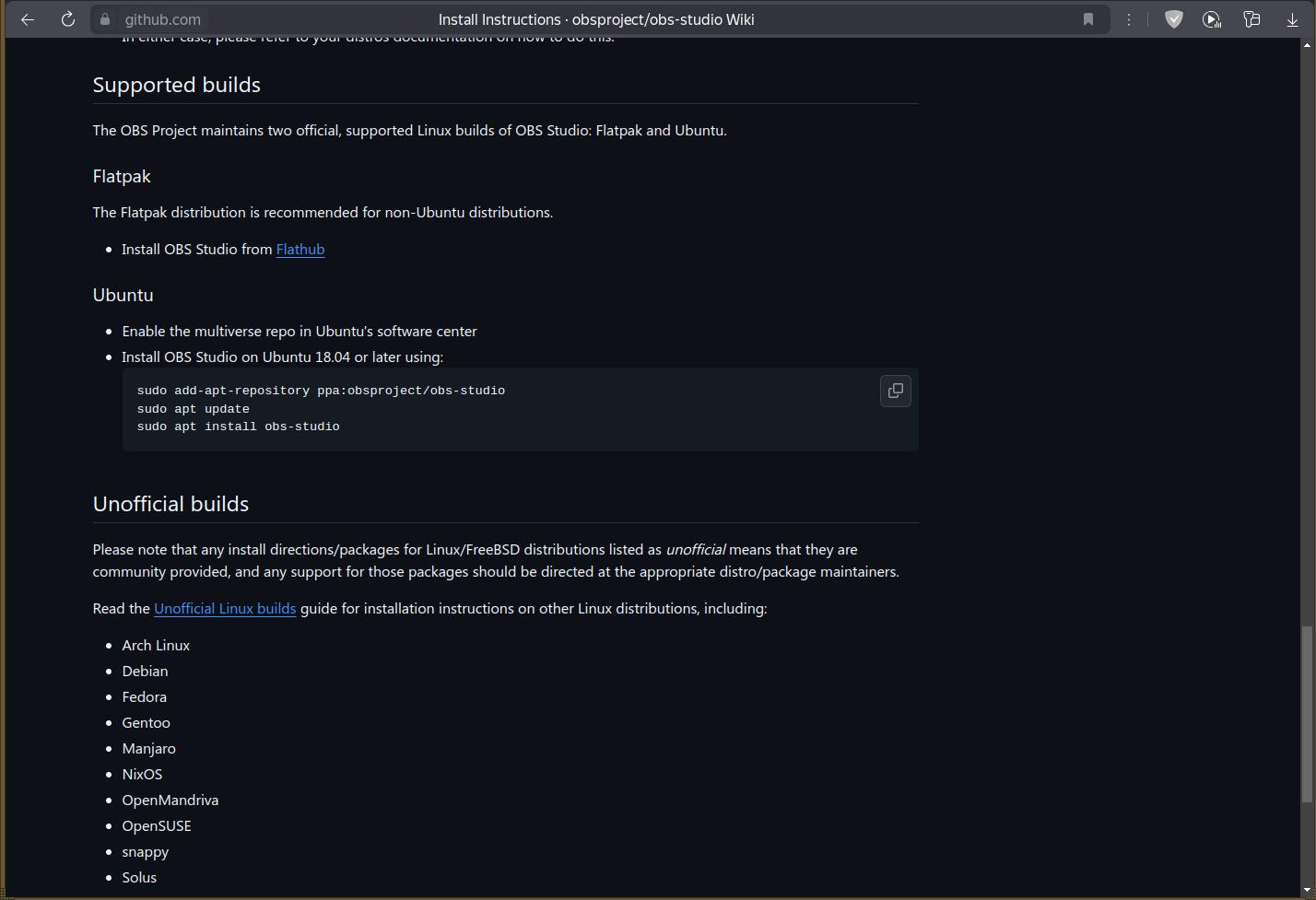Click the page vertical scrollbar thumb
This screenshot has width=1316, height=900.
(1305, 714)
